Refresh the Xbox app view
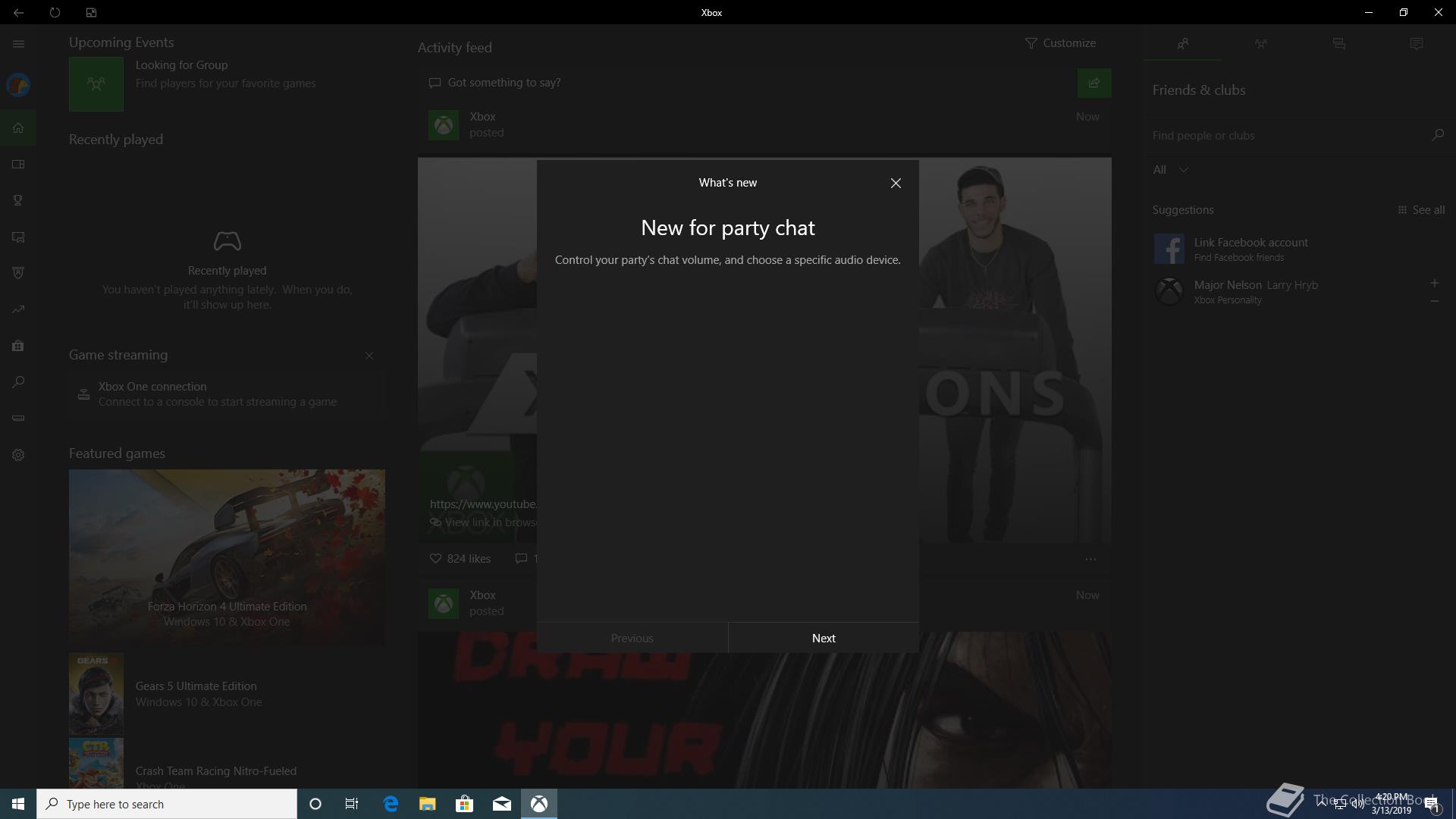The width and height of the screenshot is (1456, 819). coord(55,12)
